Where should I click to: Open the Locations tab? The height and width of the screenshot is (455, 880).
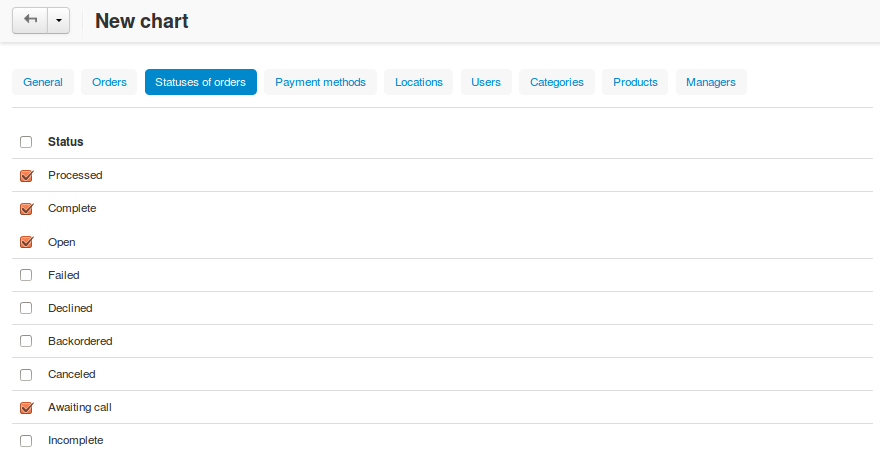tap(419, 82)
